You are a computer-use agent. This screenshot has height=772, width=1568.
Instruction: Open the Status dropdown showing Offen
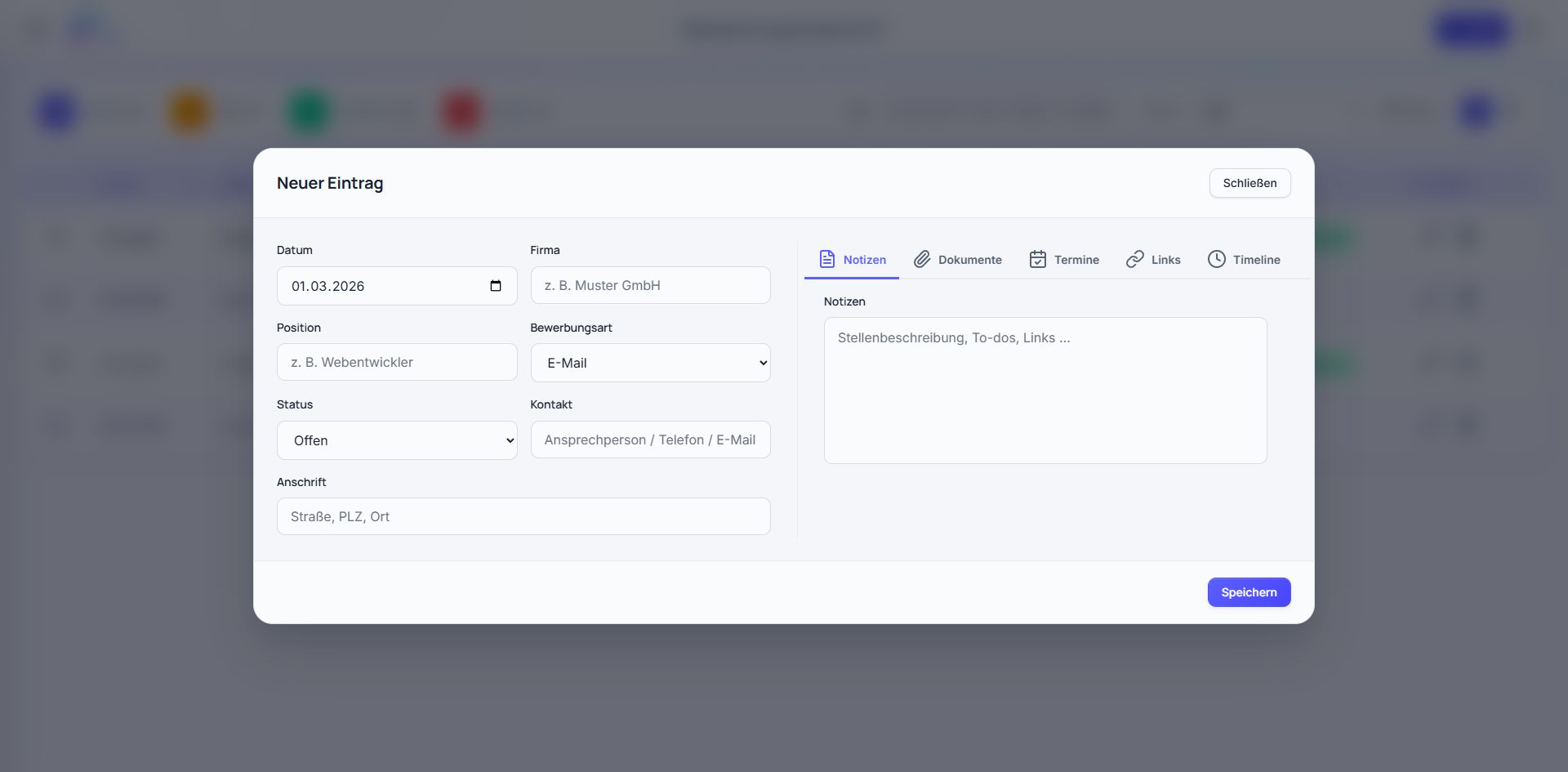[x=397, y=440]
